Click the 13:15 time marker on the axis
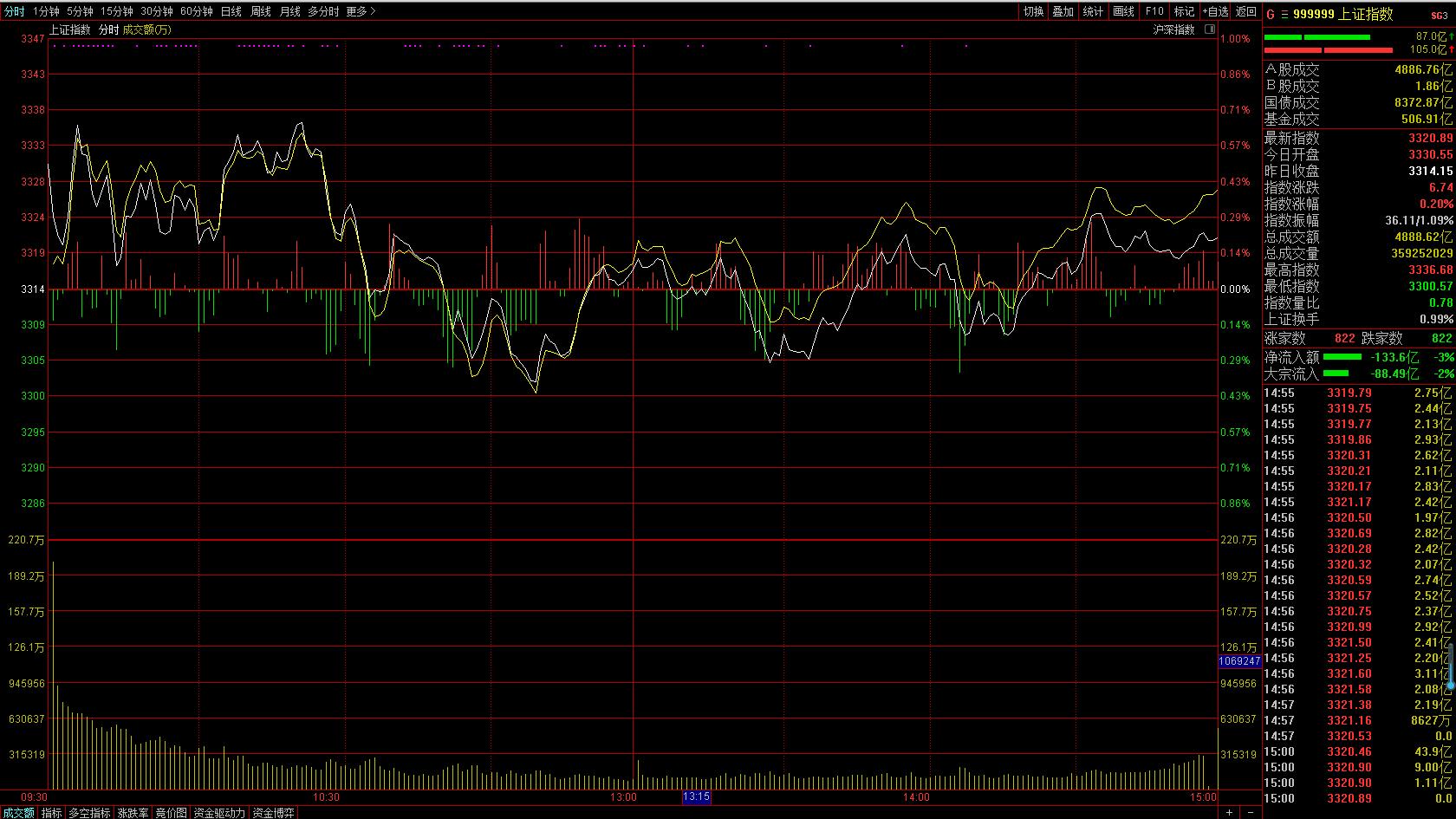 pos(697,796)
